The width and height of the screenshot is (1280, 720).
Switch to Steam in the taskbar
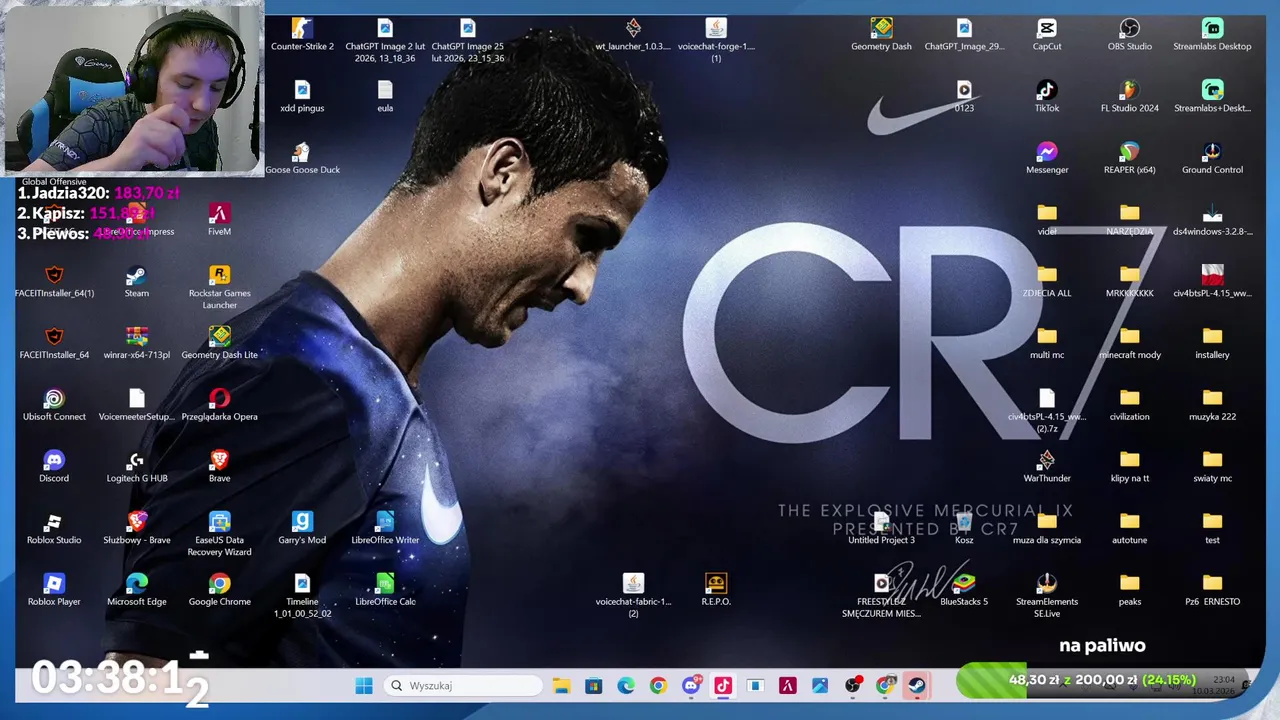coord(916,685)
